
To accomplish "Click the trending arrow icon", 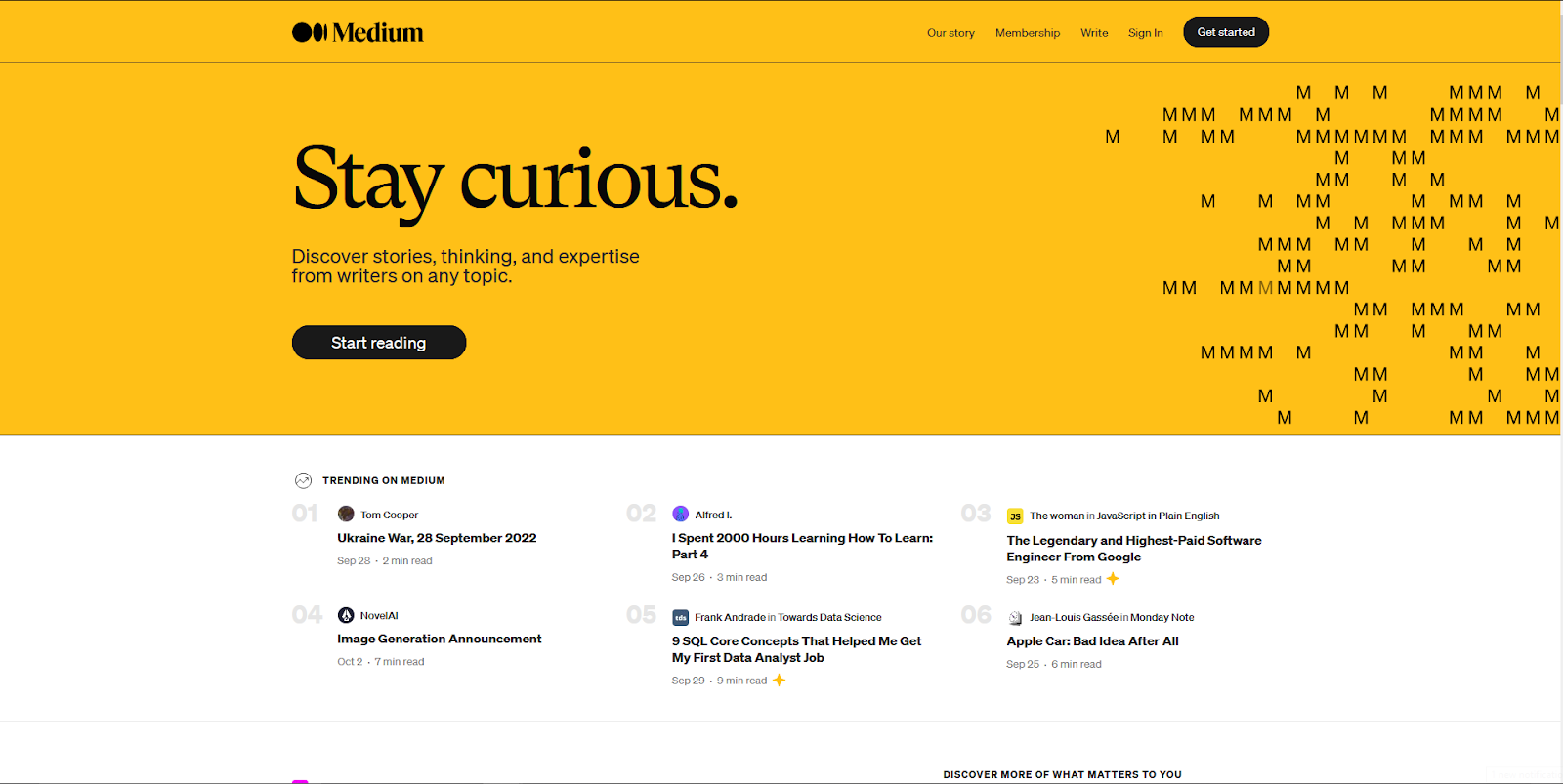I will click(303, 480).
